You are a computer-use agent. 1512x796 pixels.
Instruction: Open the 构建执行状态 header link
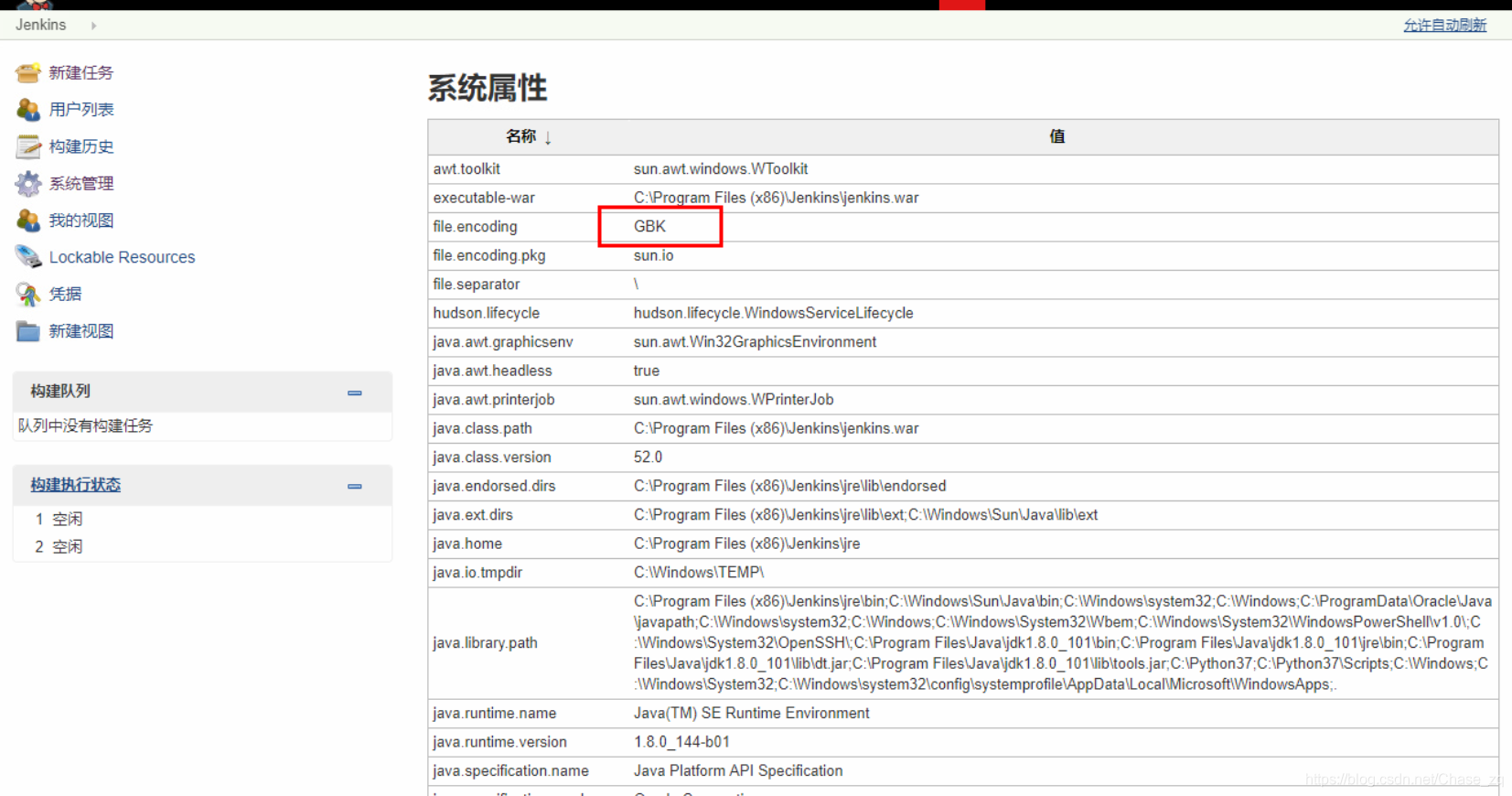[75, 485]
